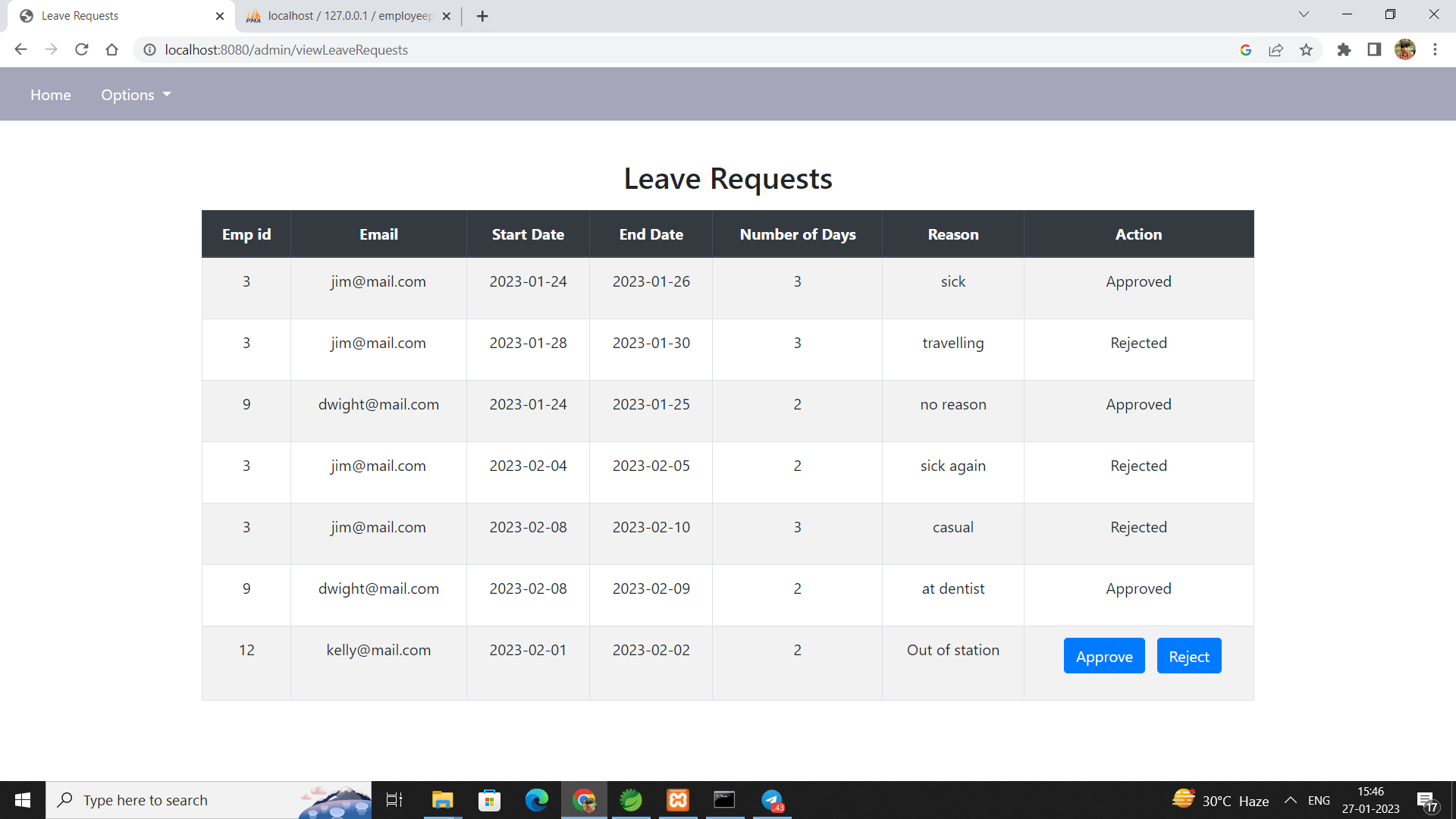
Task: Open Spring Tool Suite from the taskbar
Action: 631,799
